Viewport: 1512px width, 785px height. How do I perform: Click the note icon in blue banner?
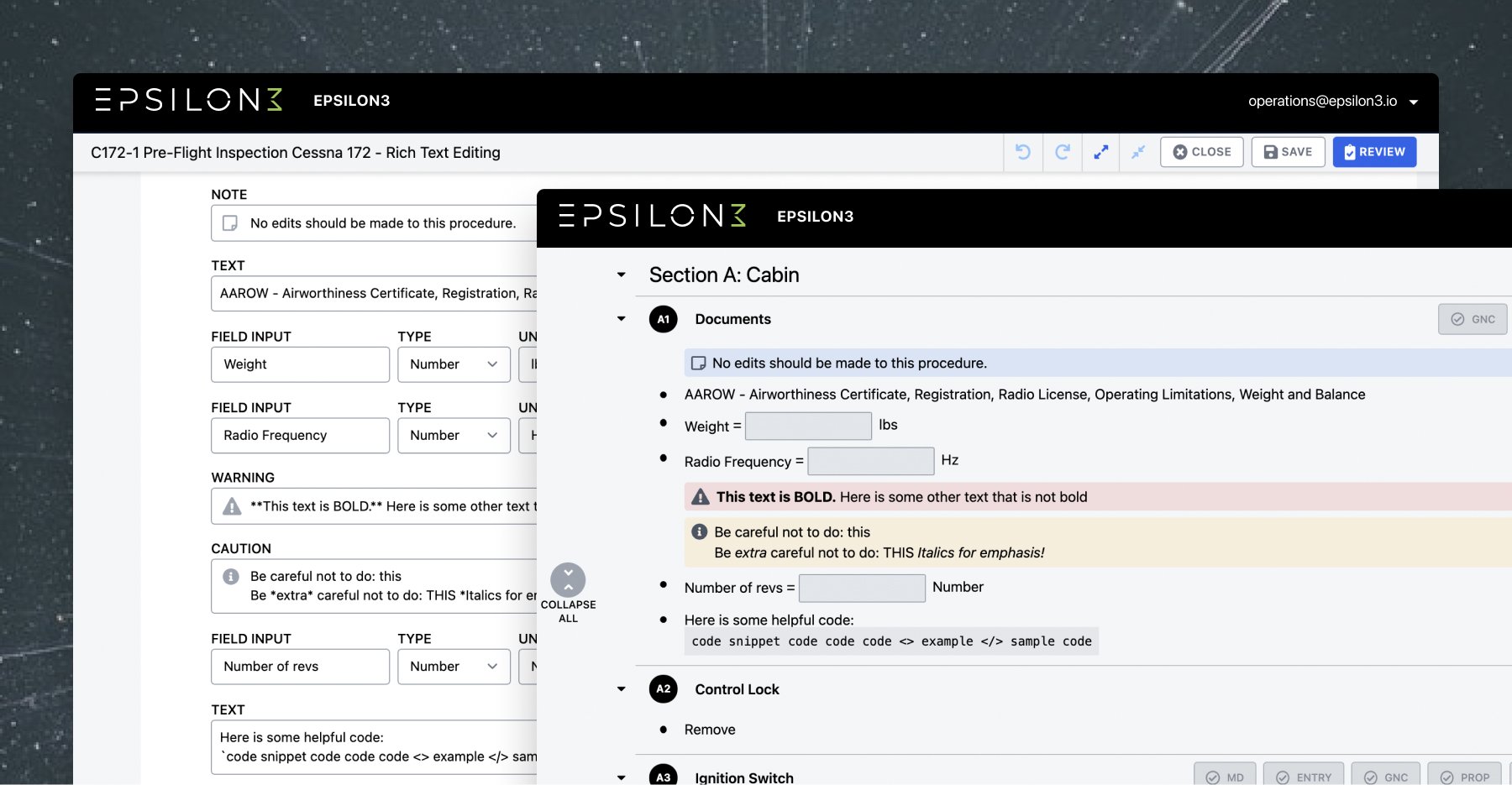[698, 364]
